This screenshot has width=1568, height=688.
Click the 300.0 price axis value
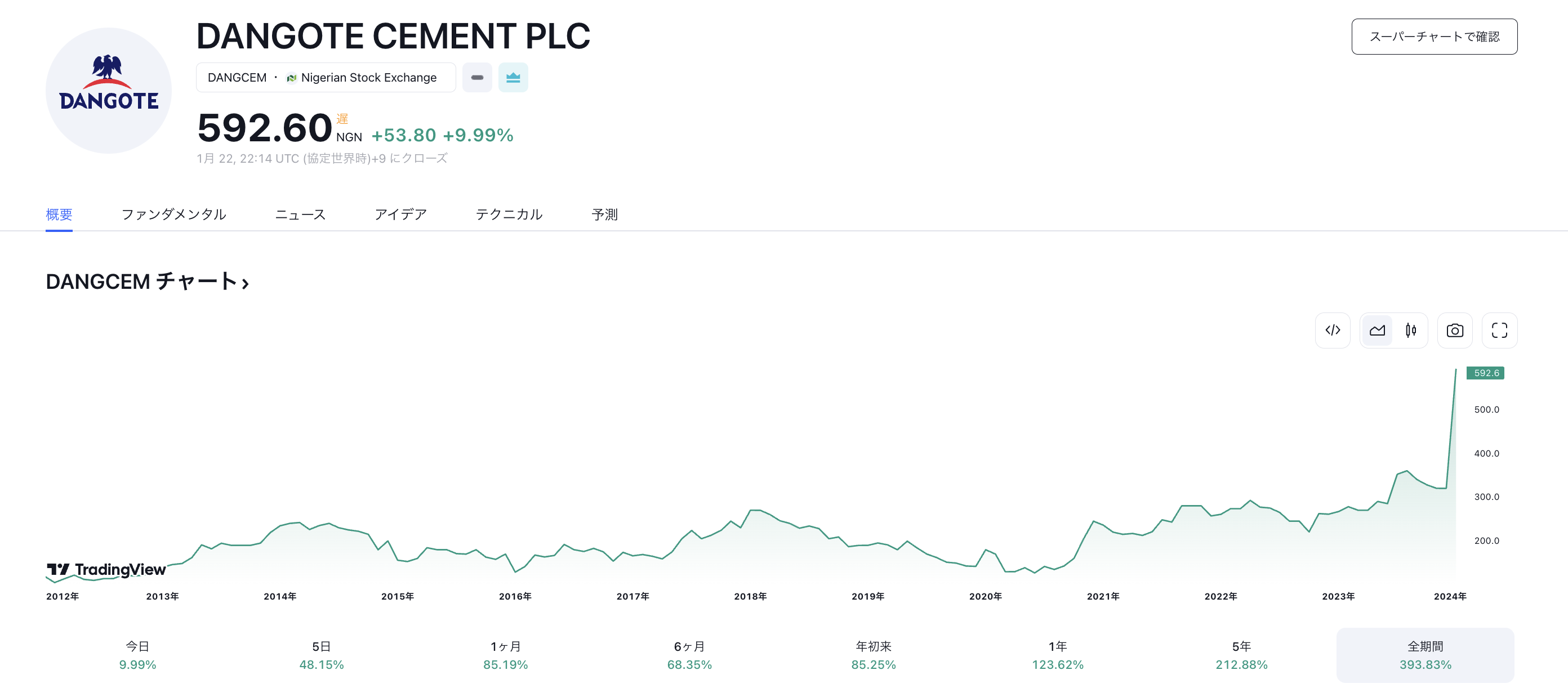pos(1486,497)
